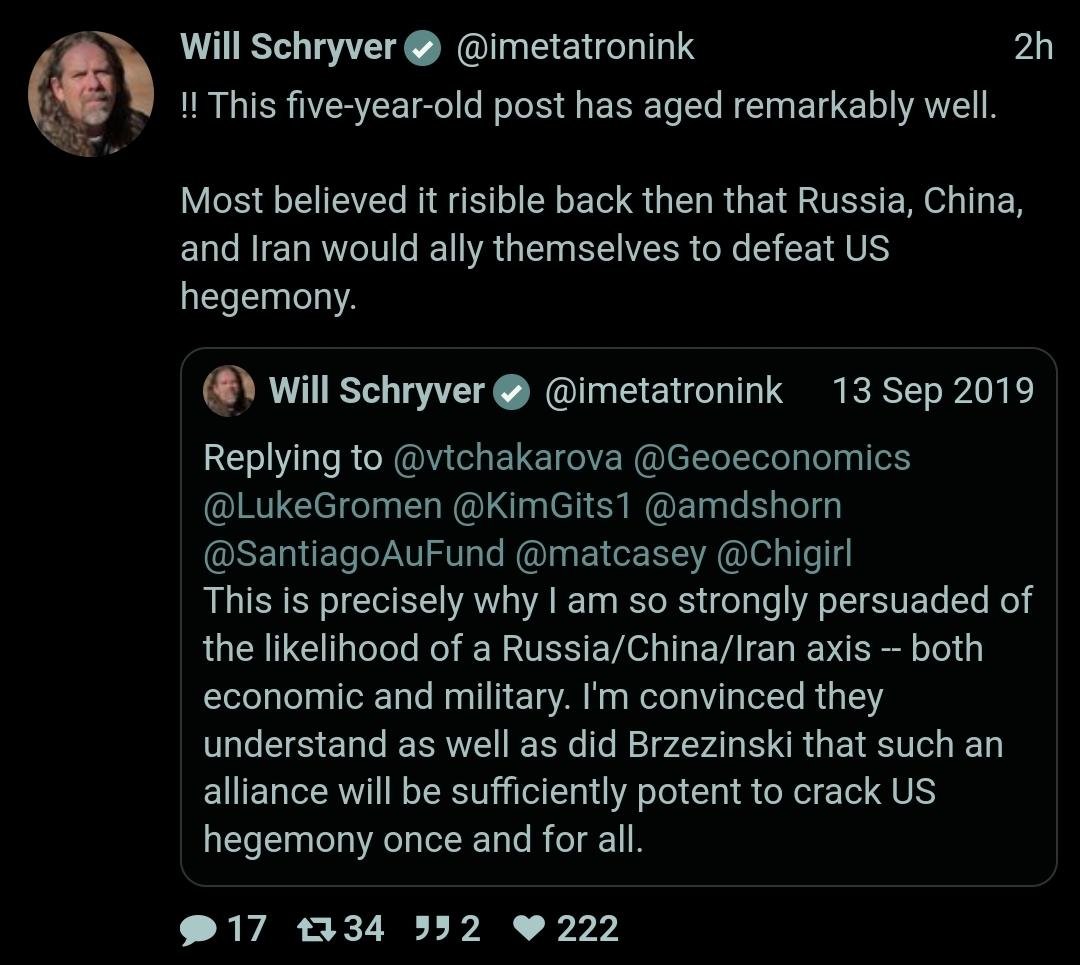
Task: Open the @KimGits1 mention
Action: pos(542,505)
